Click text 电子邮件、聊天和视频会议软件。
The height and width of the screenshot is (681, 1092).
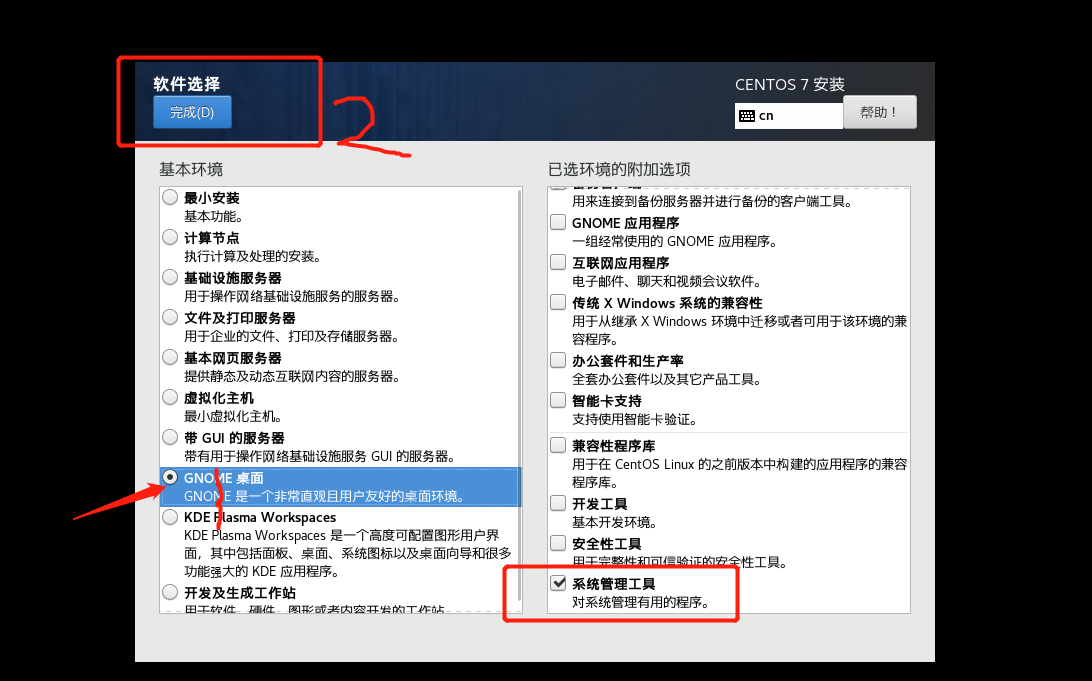(x=667, y=282)
